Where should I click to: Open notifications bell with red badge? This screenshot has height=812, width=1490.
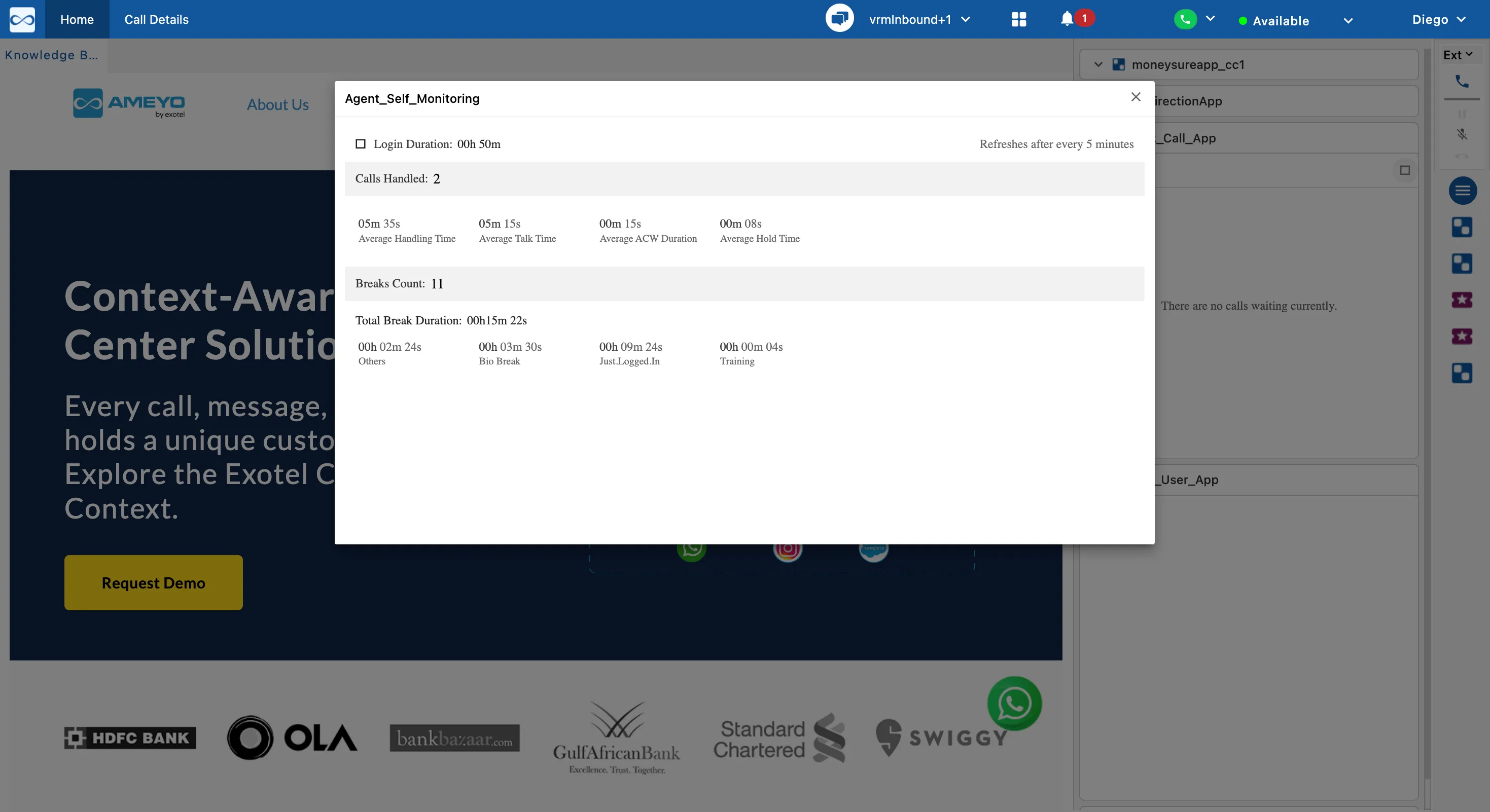(1068, 19)
